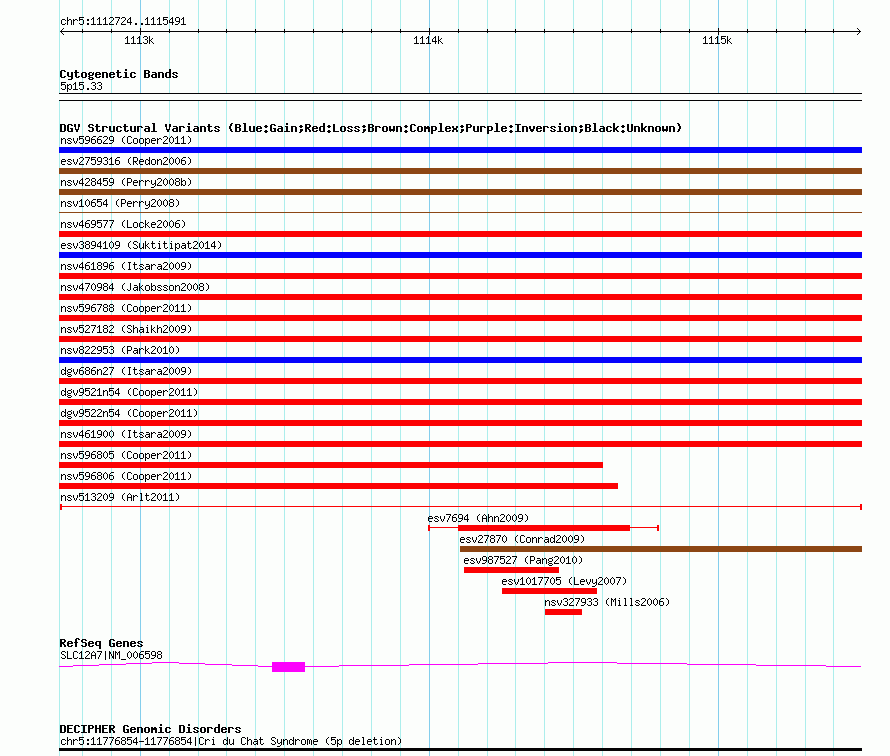The width and height of the screenshot is (890, 756).
Task: Open the nsv428459 (Perry2008b) variant label
Action: 126,182
